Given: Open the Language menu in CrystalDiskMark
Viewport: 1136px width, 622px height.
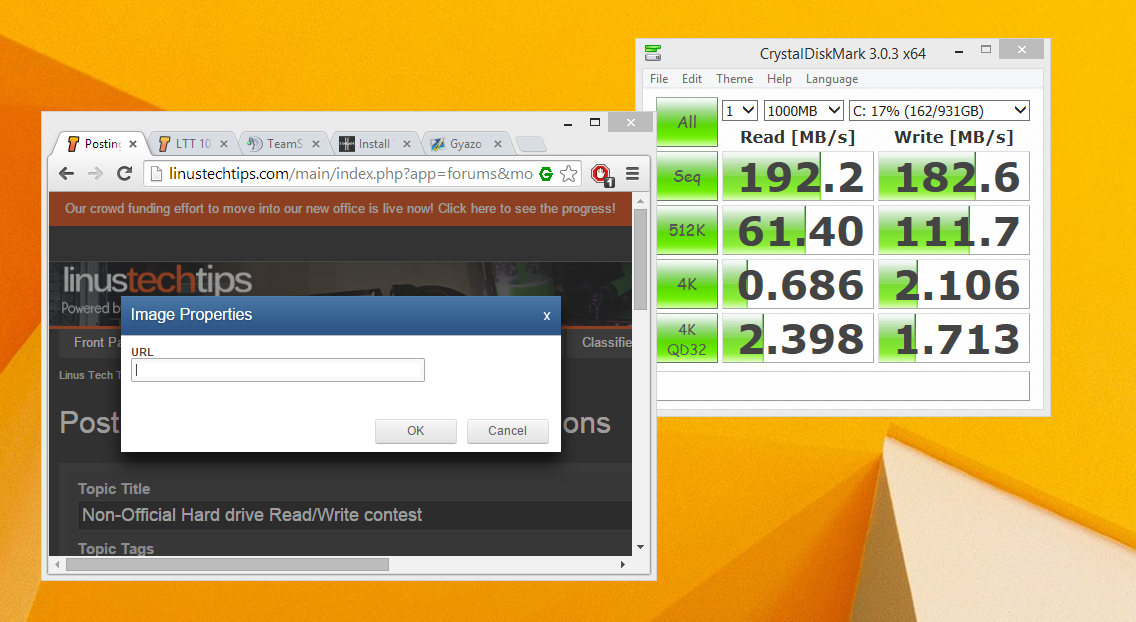Looking at the screenshot, I should [832, 79].
